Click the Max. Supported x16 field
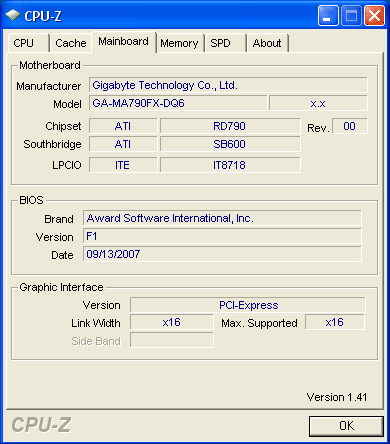Viewport: 390px width, 444px height. (x=335, y=322)
